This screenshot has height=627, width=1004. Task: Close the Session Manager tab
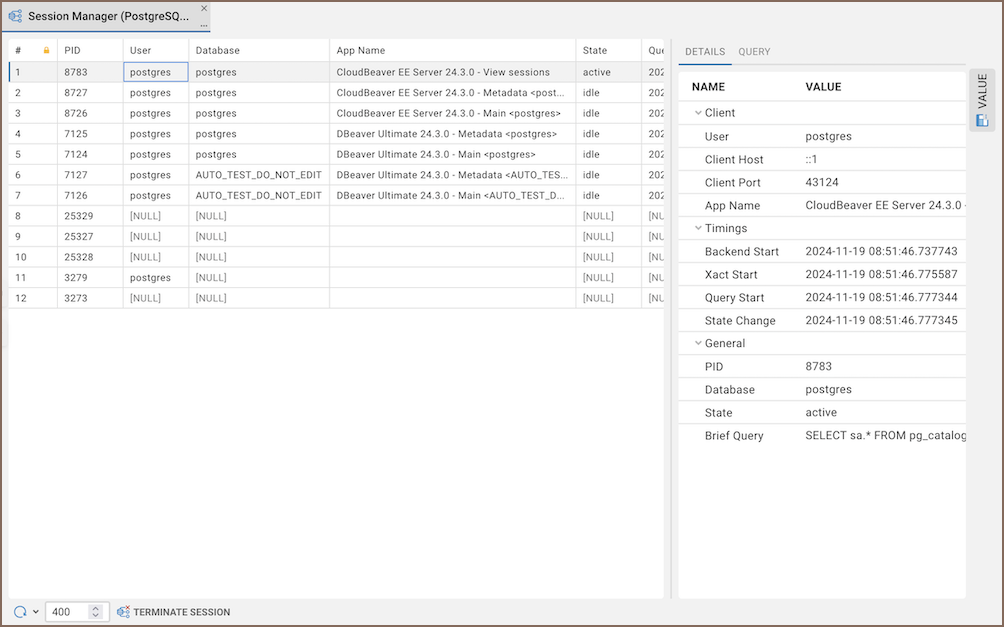pos(204,9)
